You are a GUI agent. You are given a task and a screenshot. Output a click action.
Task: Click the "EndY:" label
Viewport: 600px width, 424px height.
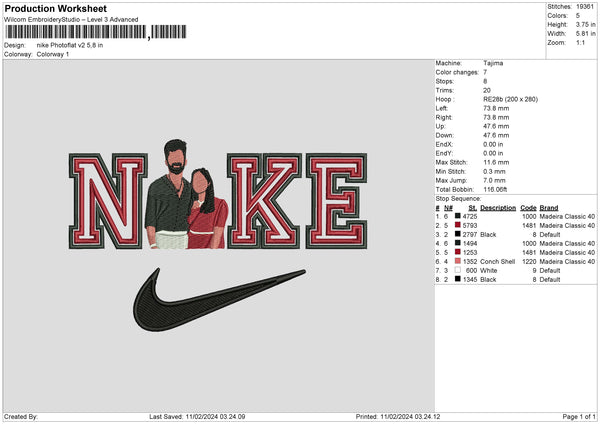(444, 153)
